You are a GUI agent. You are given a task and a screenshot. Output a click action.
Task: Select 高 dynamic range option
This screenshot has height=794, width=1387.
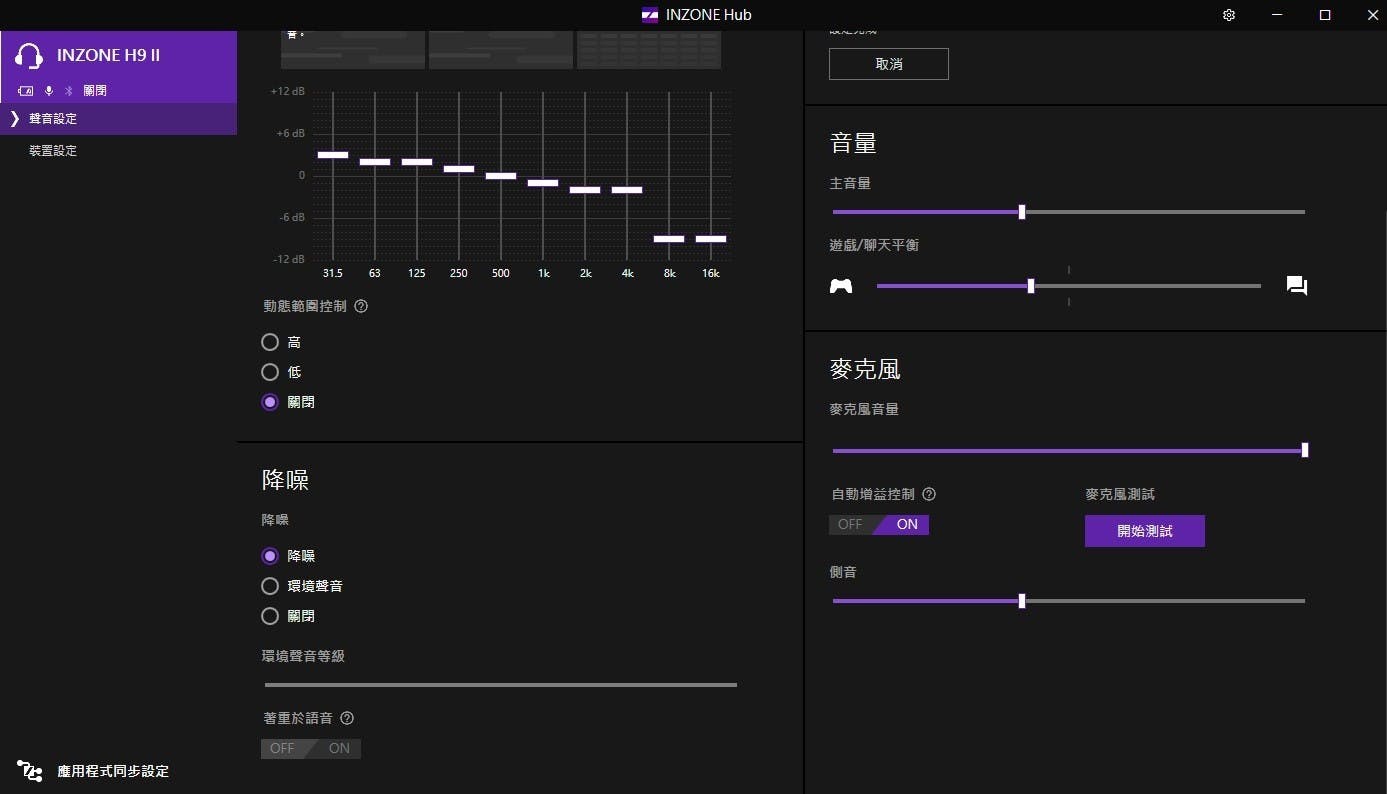(270, 342)
